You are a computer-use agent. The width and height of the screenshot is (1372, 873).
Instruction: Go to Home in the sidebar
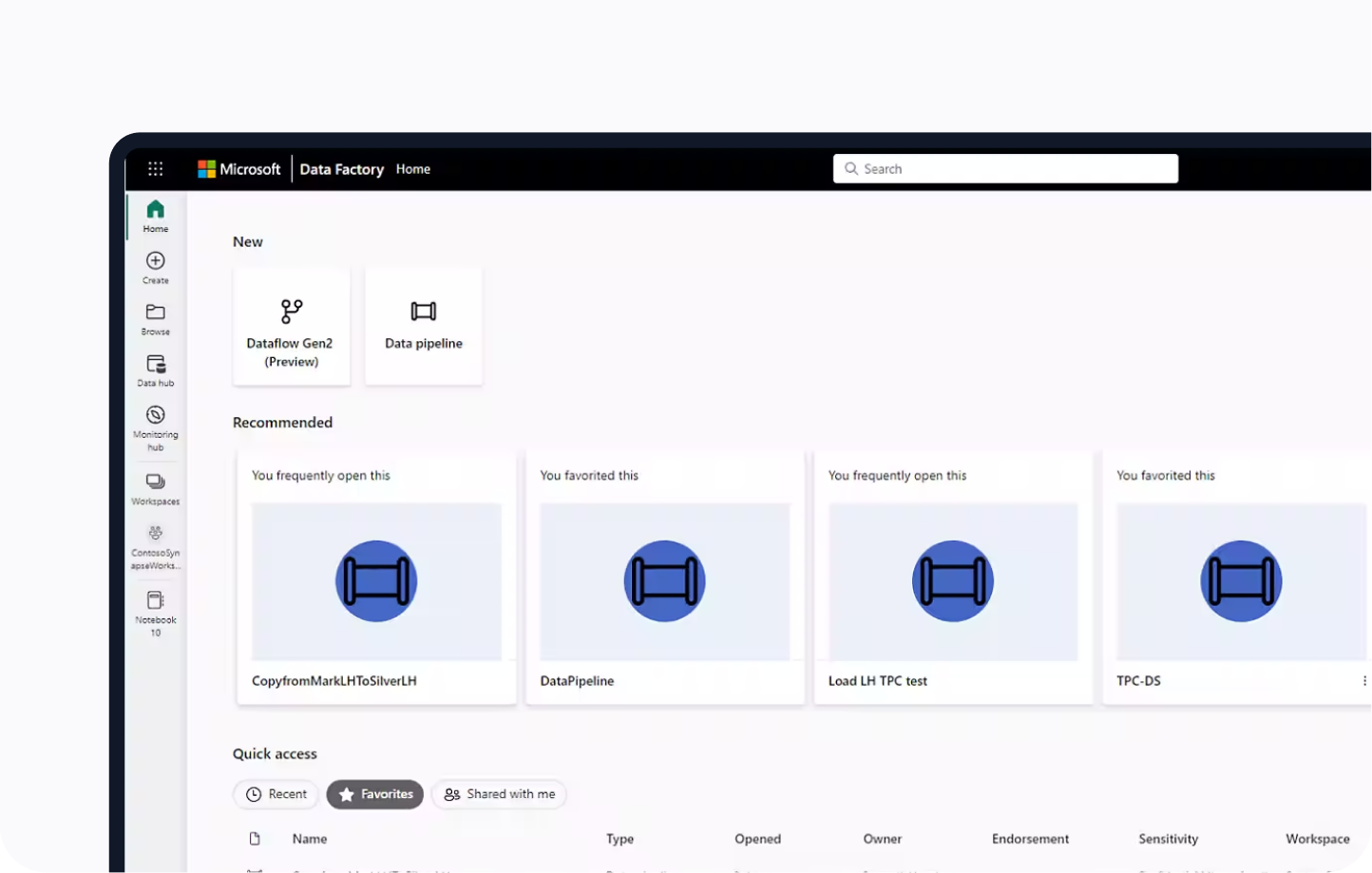[156, 216]
